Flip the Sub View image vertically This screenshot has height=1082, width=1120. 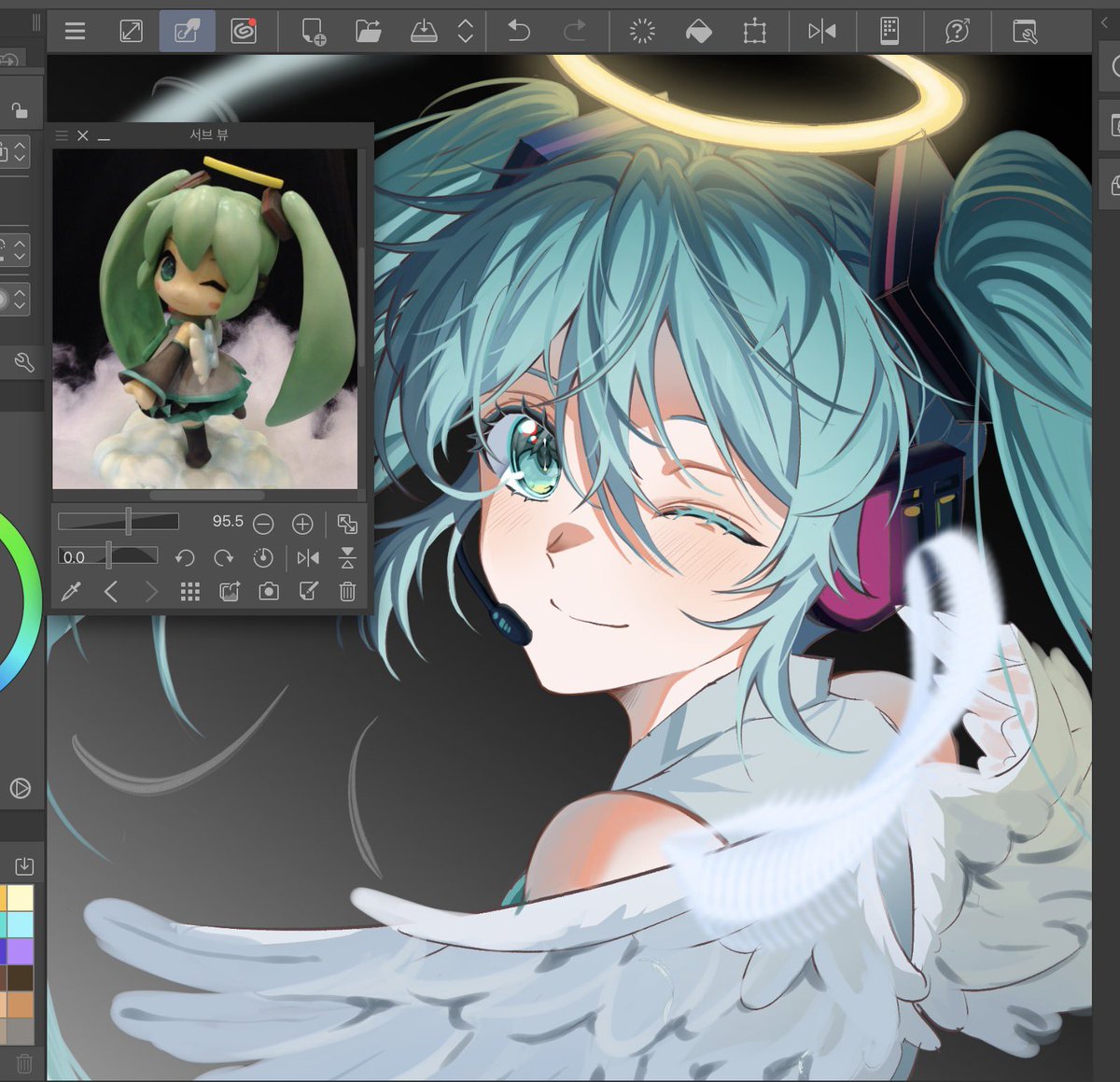click(x=347, y=557)
